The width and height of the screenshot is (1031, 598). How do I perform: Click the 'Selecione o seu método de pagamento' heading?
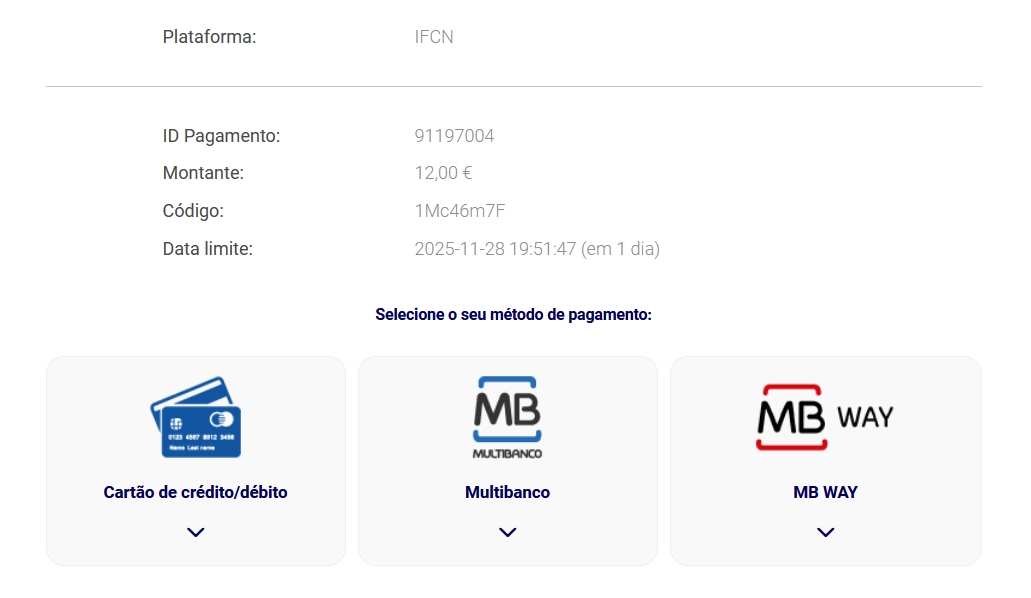513,314
